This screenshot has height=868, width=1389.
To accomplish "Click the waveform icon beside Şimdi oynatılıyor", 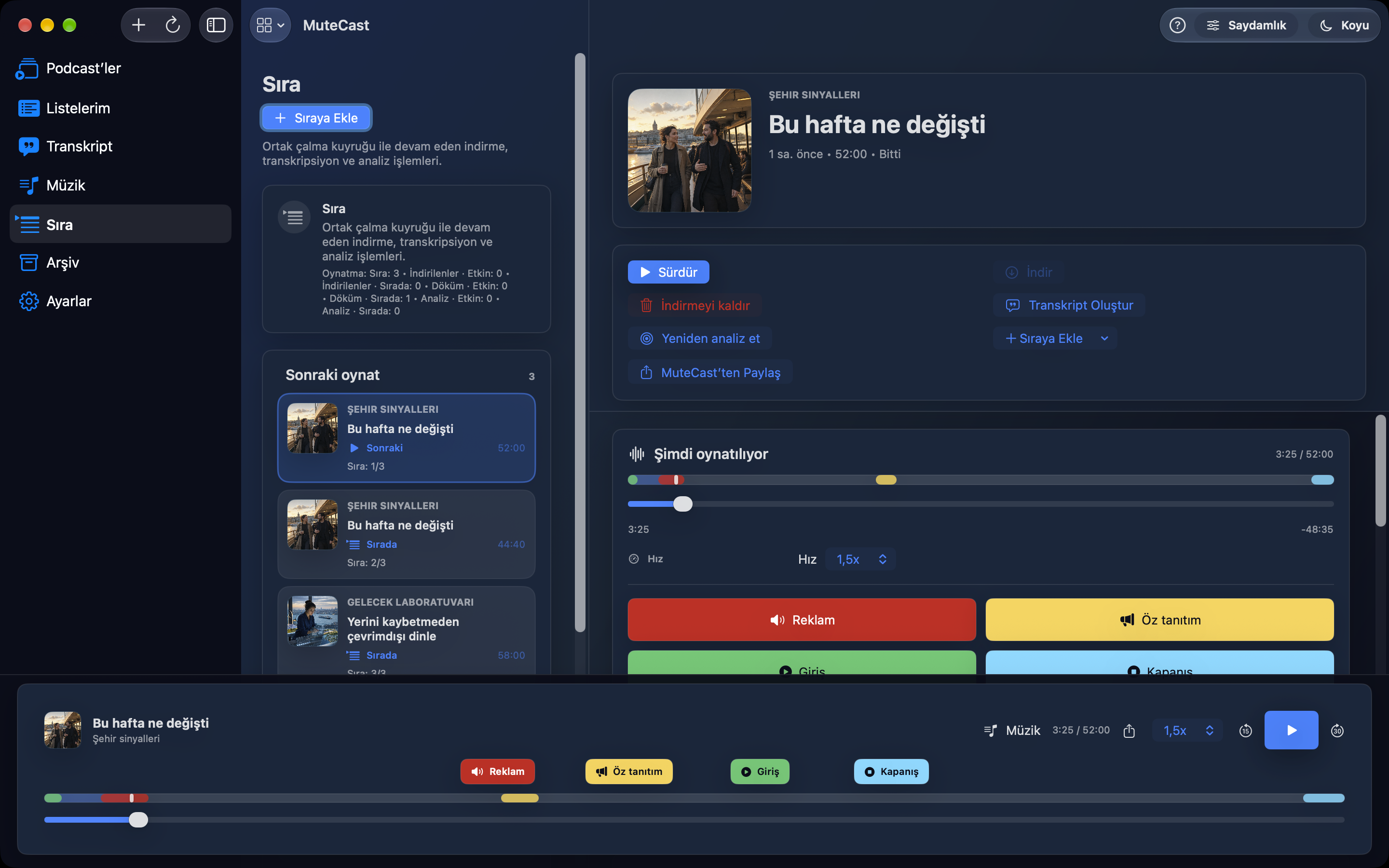I will click(637, 454).
